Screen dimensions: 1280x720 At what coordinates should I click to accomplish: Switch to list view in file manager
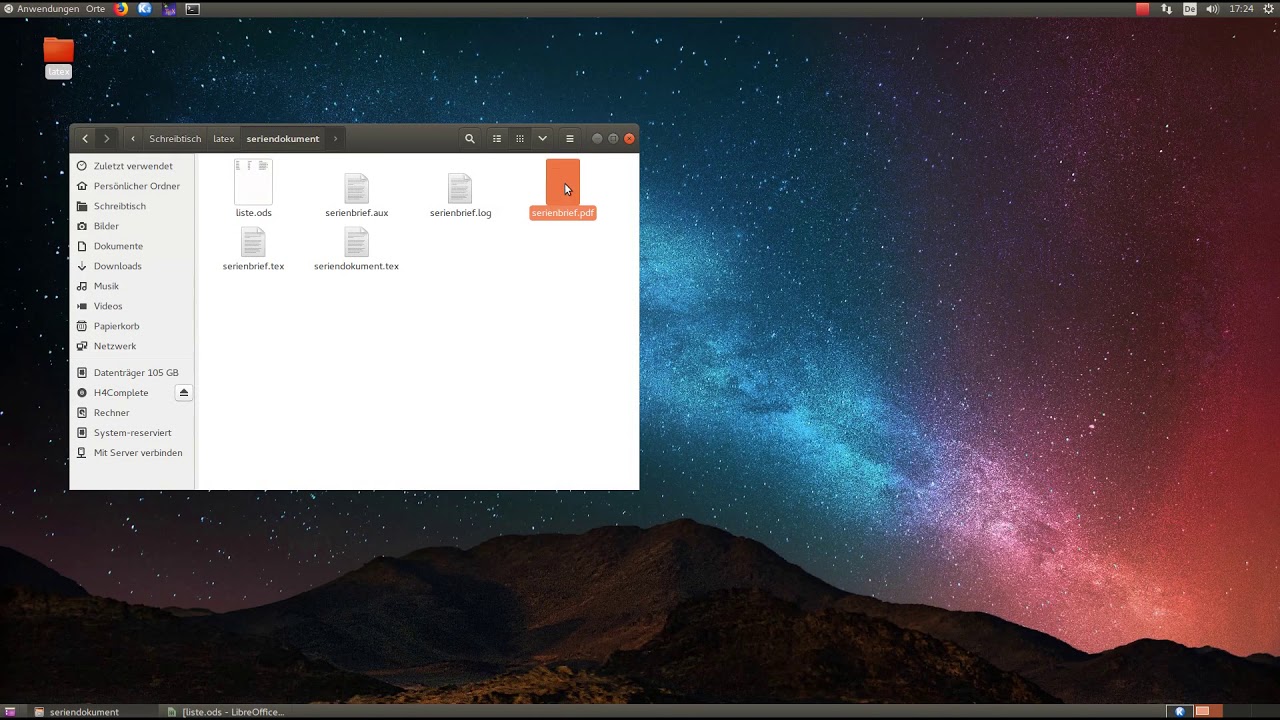click(497, 138)
